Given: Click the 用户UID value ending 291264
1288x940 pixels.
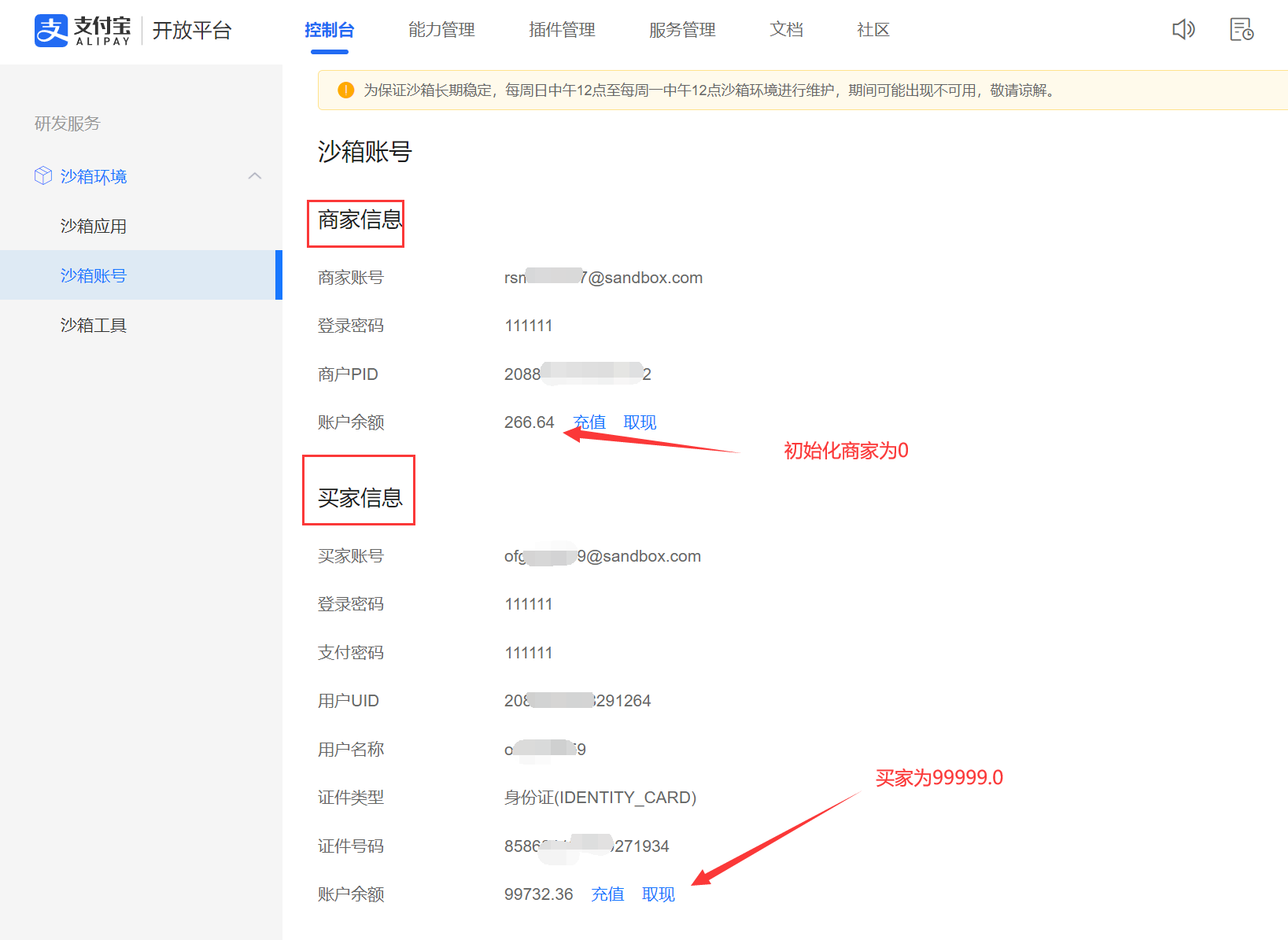Looking at the screenshot, I should tap(578, 701).
